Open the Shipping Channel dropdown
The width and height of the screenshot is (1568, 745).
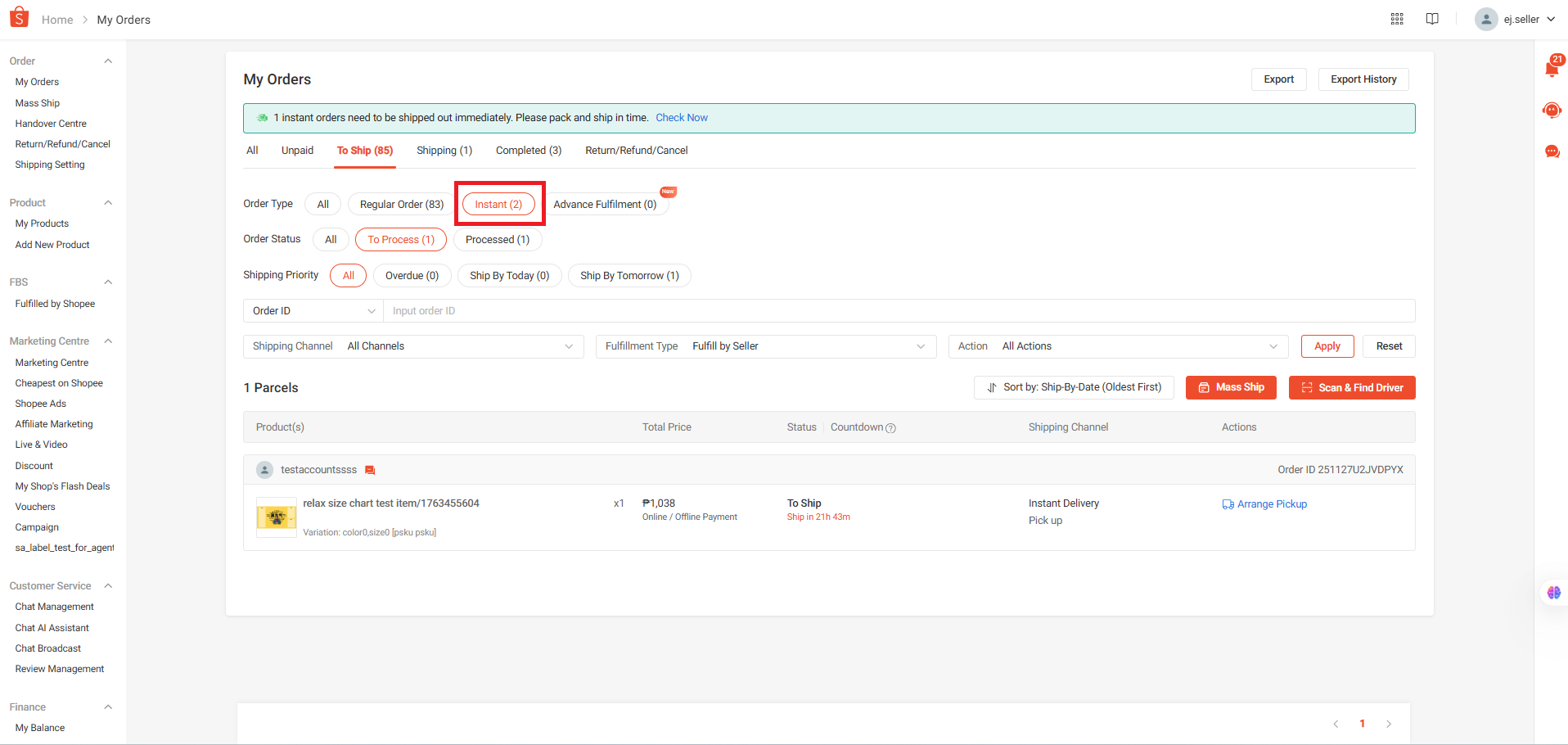tap(413, 346)
